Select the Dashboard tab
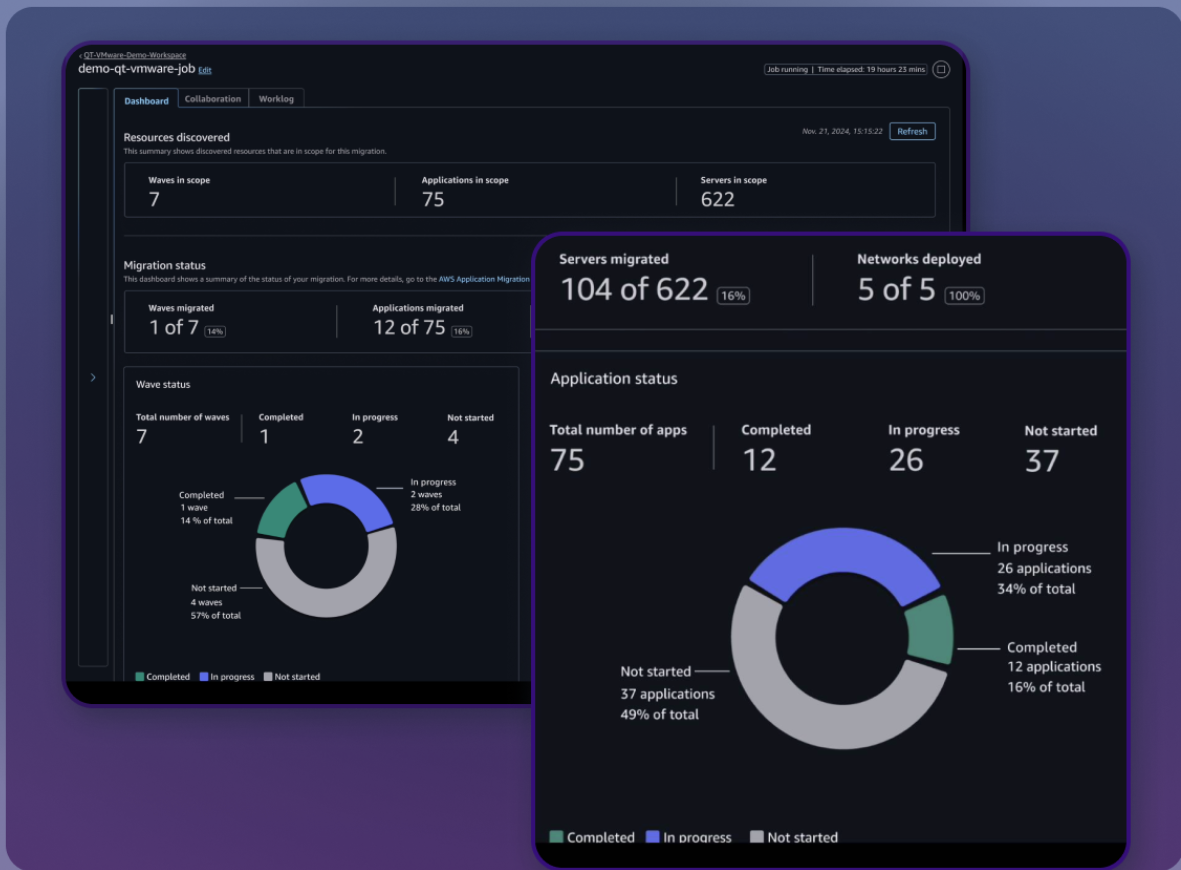 click(x=147, y=100)
